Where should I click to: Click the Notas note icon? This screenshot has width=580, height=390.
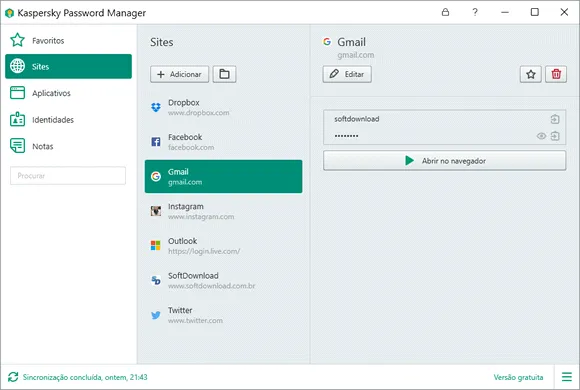click(x=17, y=146)
